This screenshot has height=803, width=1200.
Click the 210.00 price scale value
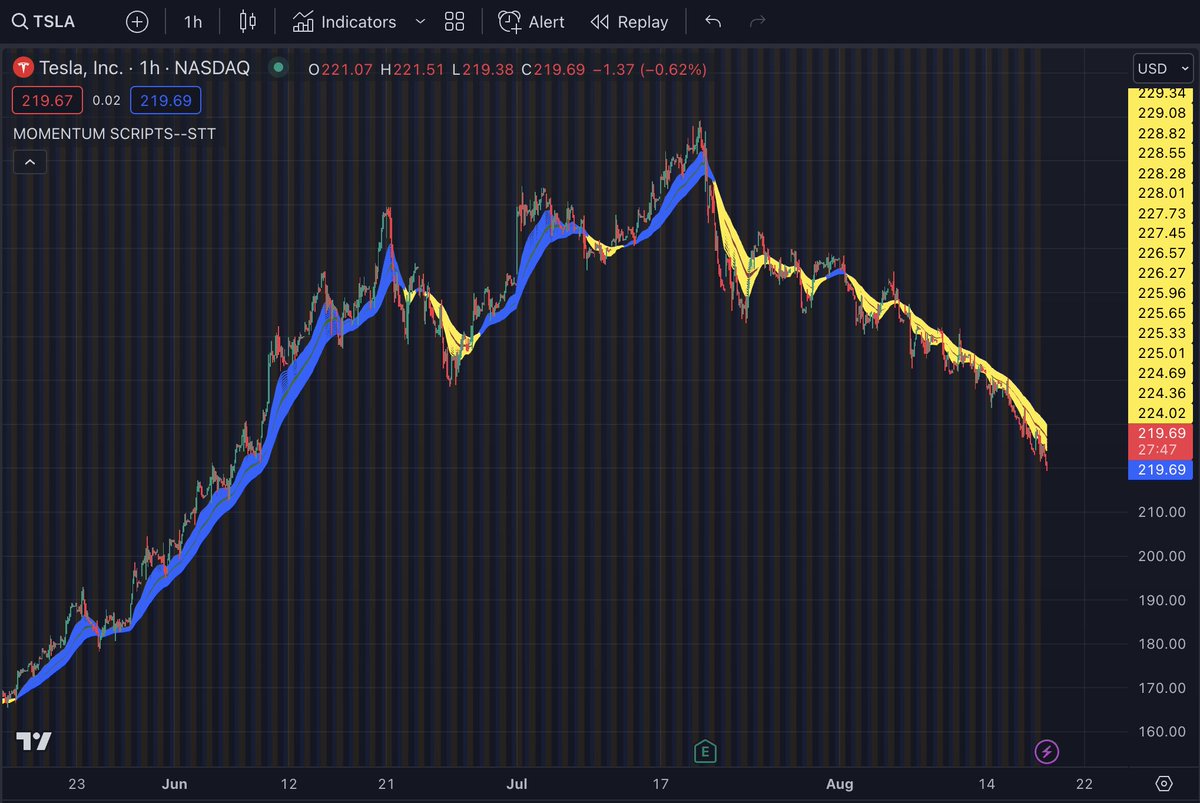(1161, 512)
